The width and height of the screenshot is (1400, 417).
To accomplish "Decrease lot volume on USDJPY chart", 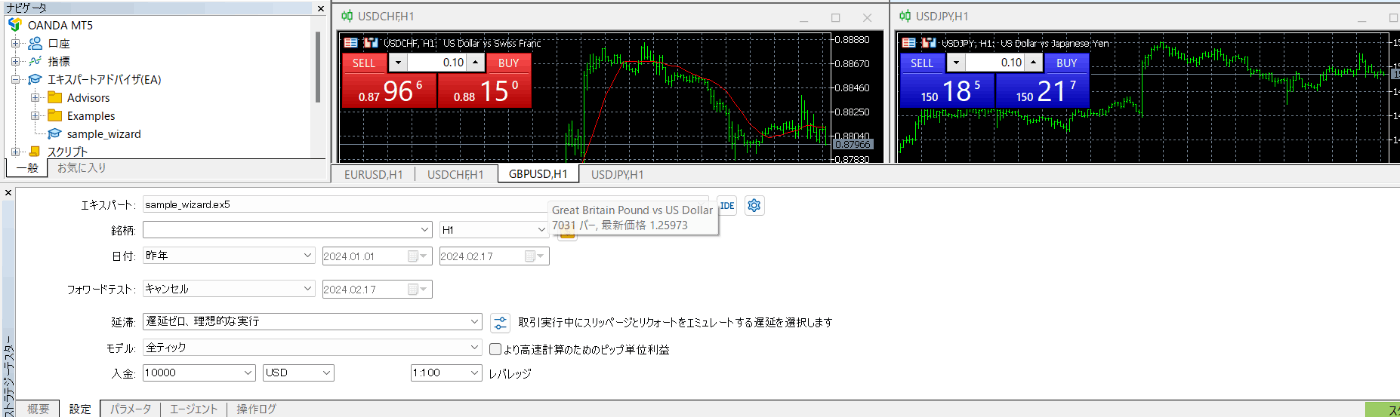I will [956, 63].
